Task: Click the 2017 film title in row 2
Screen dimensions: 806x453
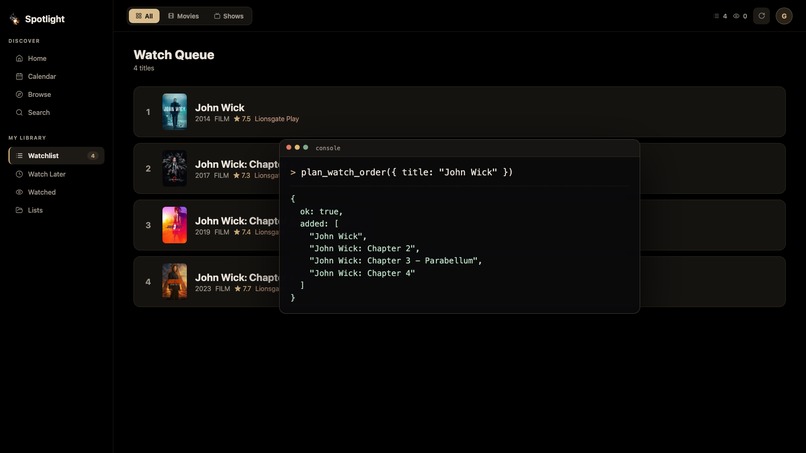Action: coord(237,164)
